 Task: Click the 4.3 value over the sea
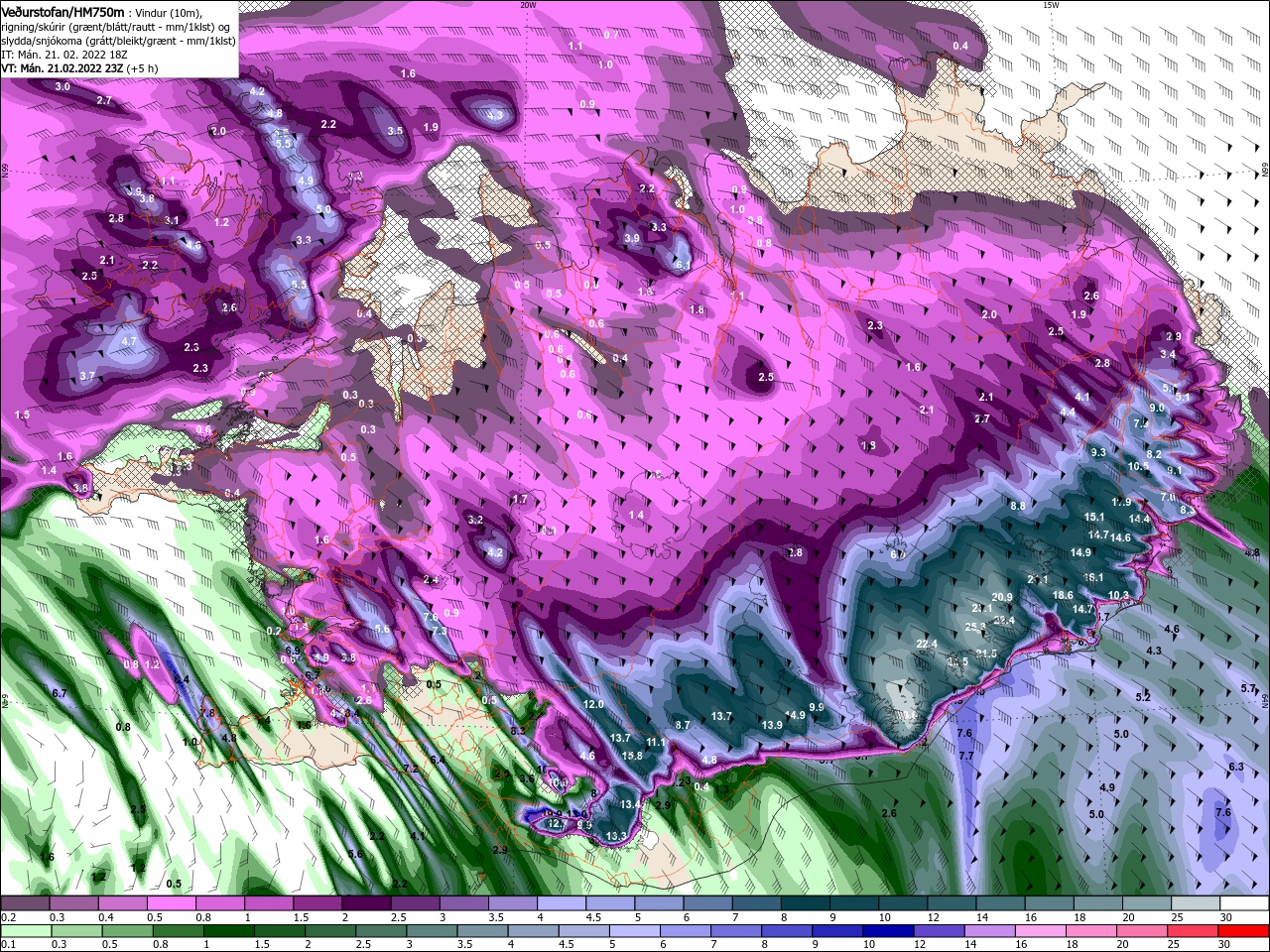(x=1154, y=651)
